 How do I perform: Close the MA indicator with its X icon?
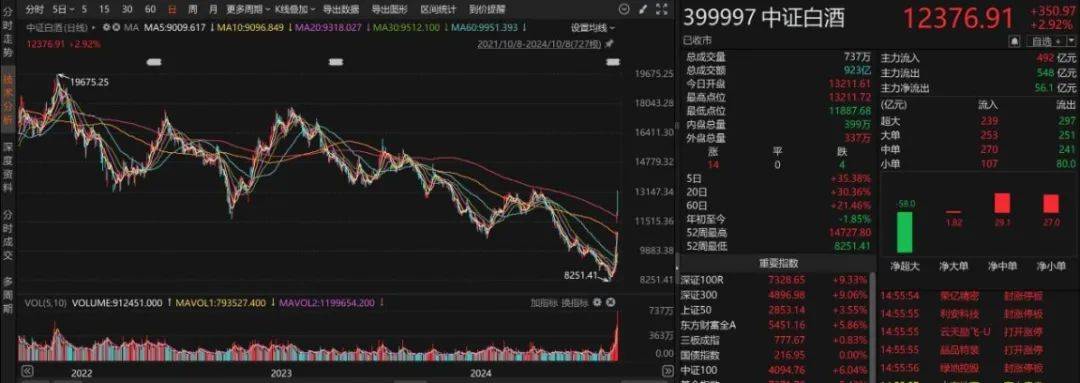[x=116, y=28]
